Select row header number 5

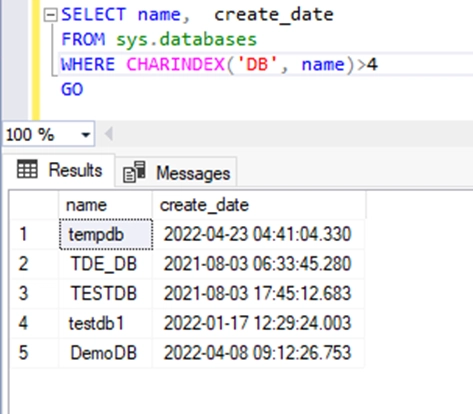(x=34, y=353)
